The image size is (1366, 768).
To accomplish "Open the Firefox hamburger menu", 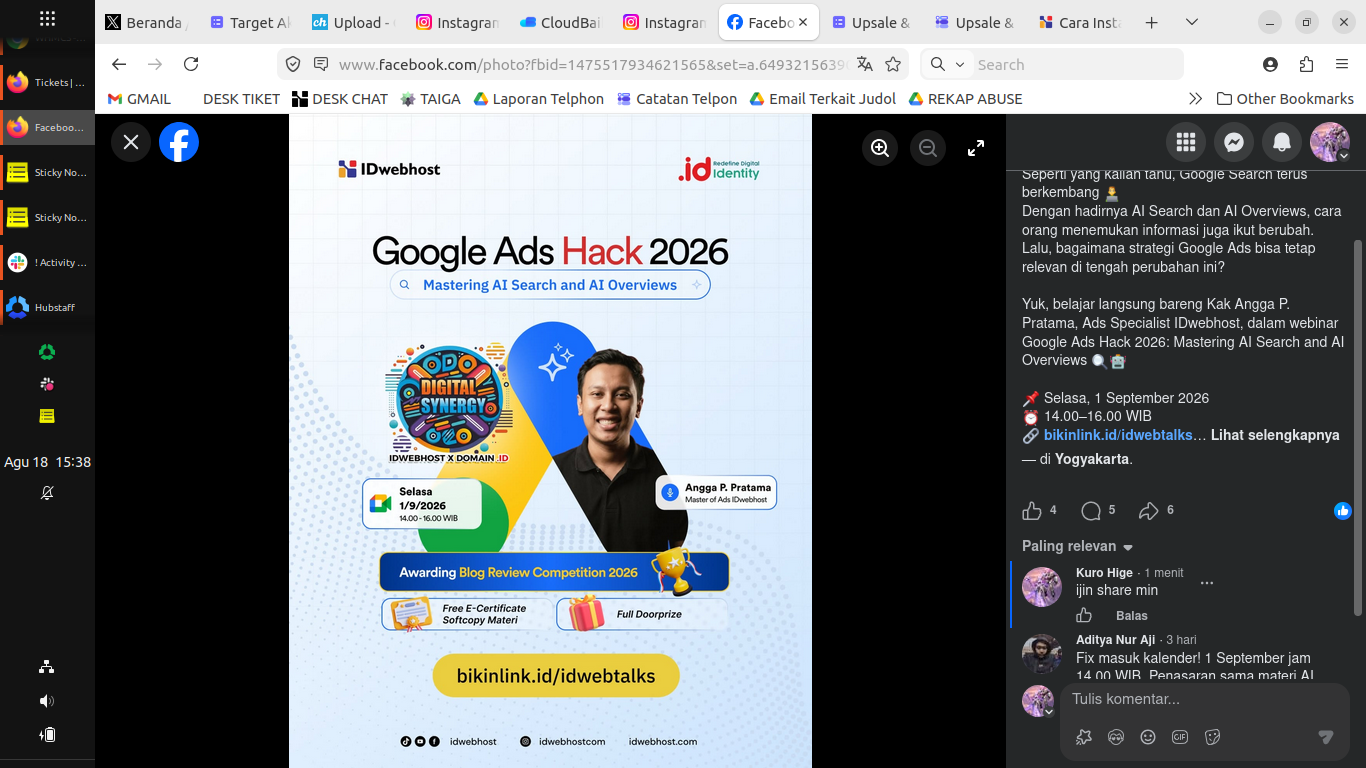I will pyautogui.click(x=1342, y=64).
